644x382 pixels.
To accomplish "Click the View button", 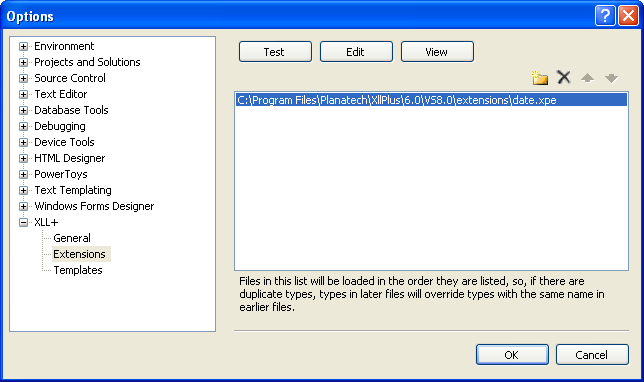I will click(437, 52).
